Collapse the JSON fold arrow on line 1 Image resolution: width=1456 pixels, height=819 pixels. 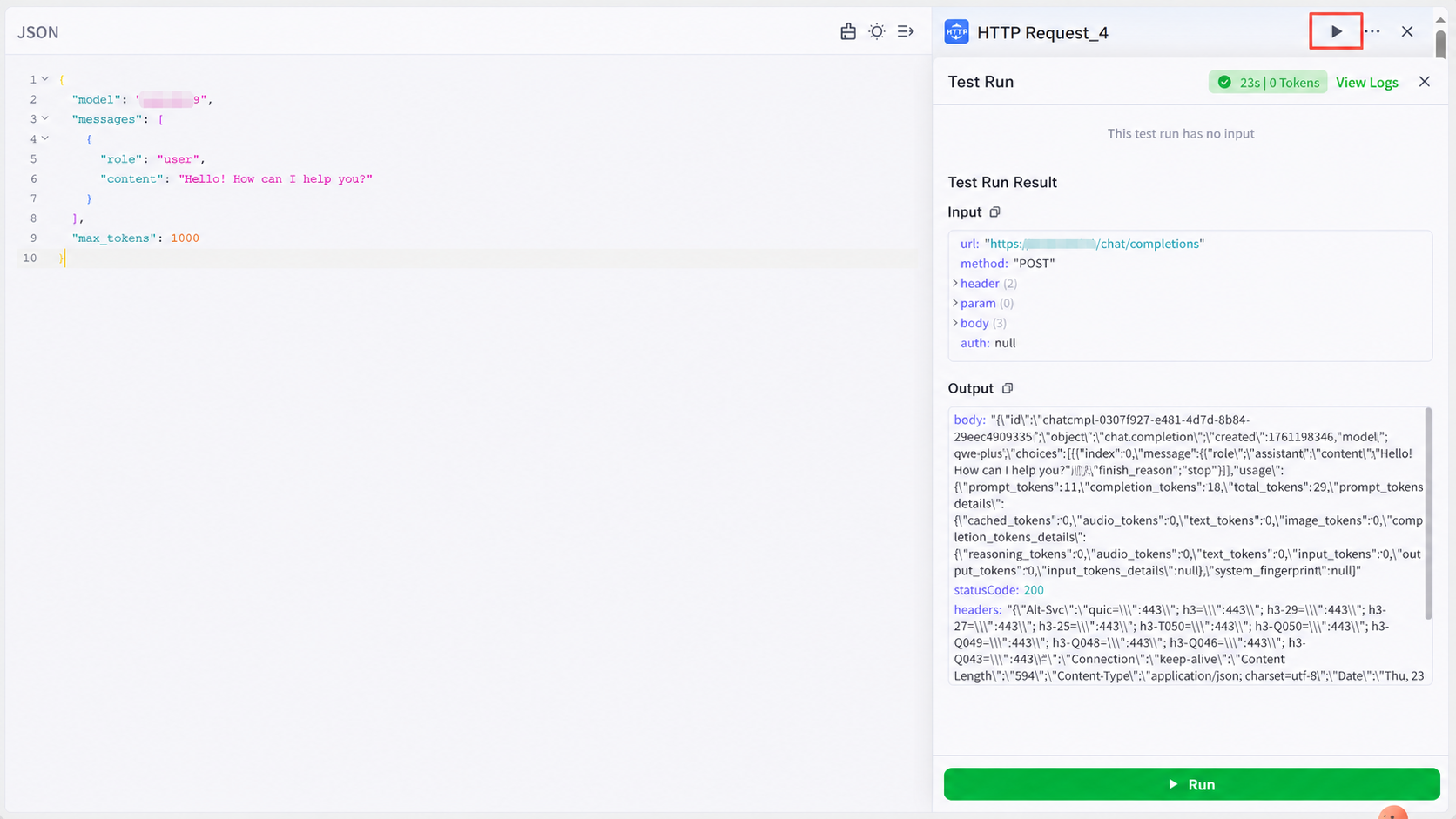(45, 79)
